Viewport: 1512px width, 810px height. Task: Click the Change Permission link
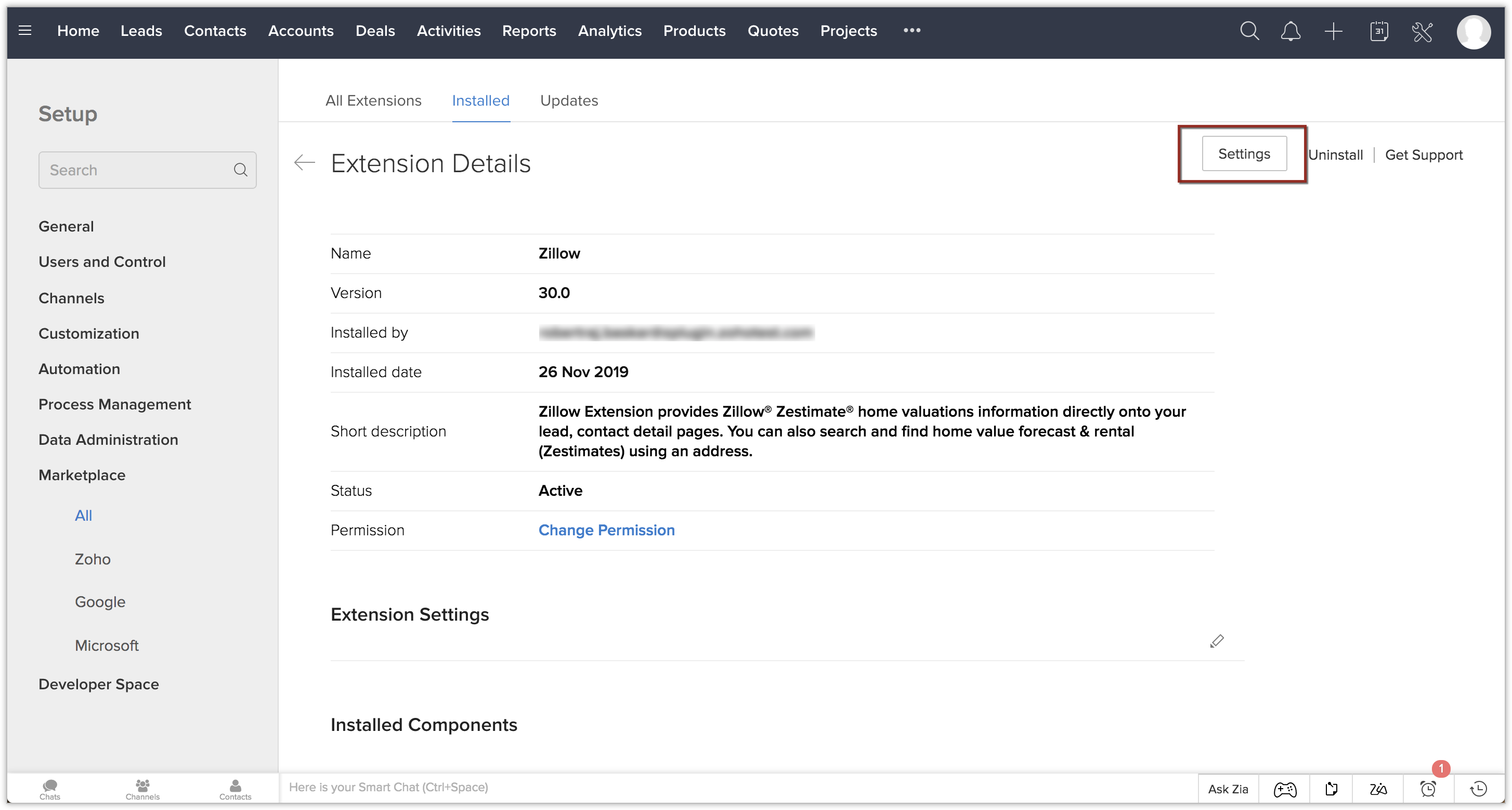606,530
